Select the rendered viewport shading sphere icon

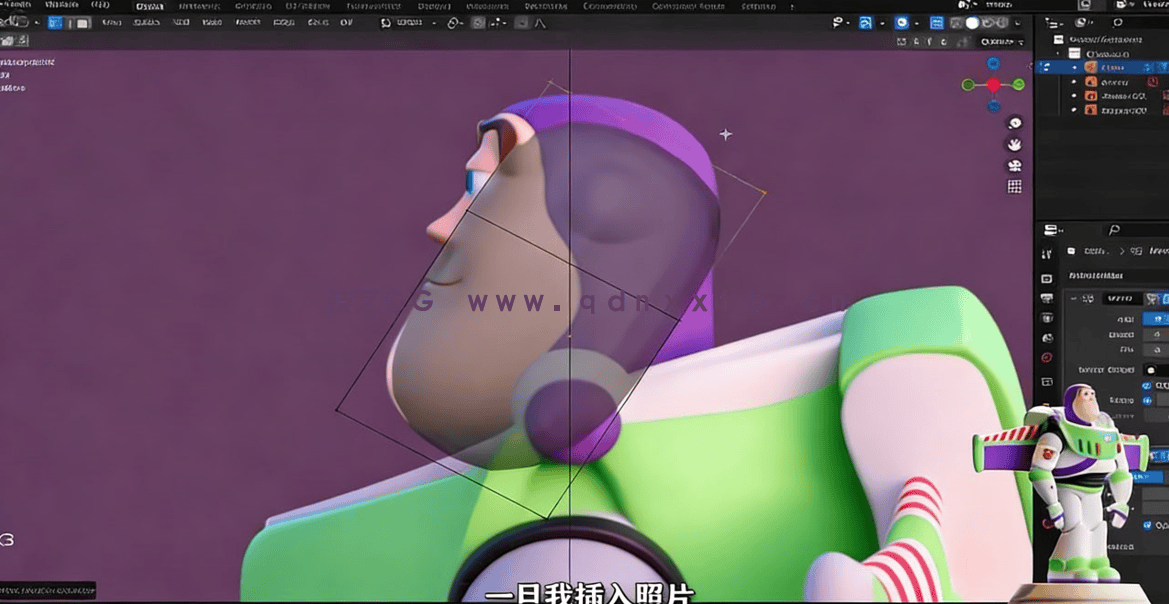(x=1002, y=22)
